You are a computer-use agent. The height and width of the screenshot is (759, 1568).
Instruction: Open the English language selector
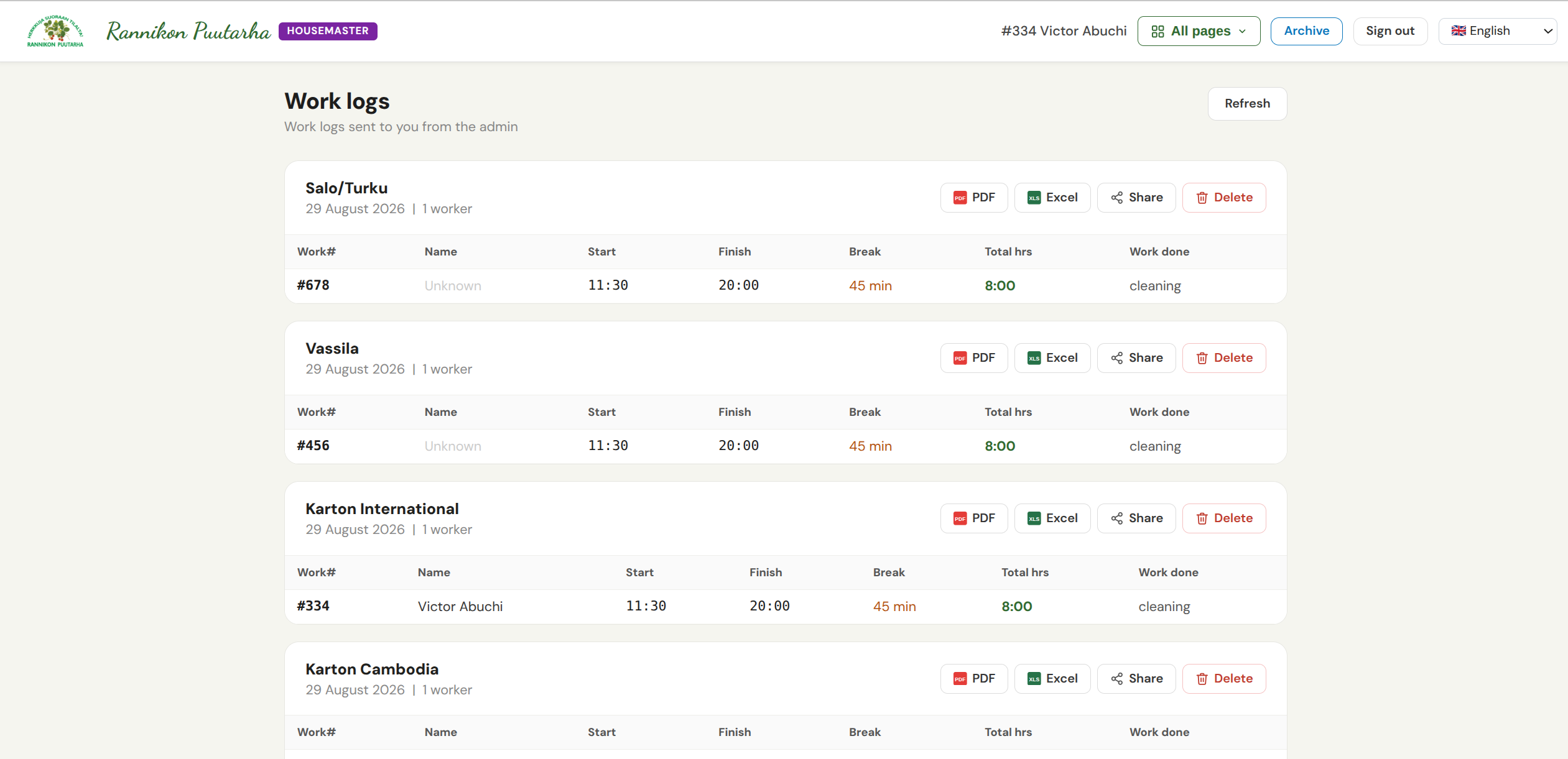coord(1497,31)
